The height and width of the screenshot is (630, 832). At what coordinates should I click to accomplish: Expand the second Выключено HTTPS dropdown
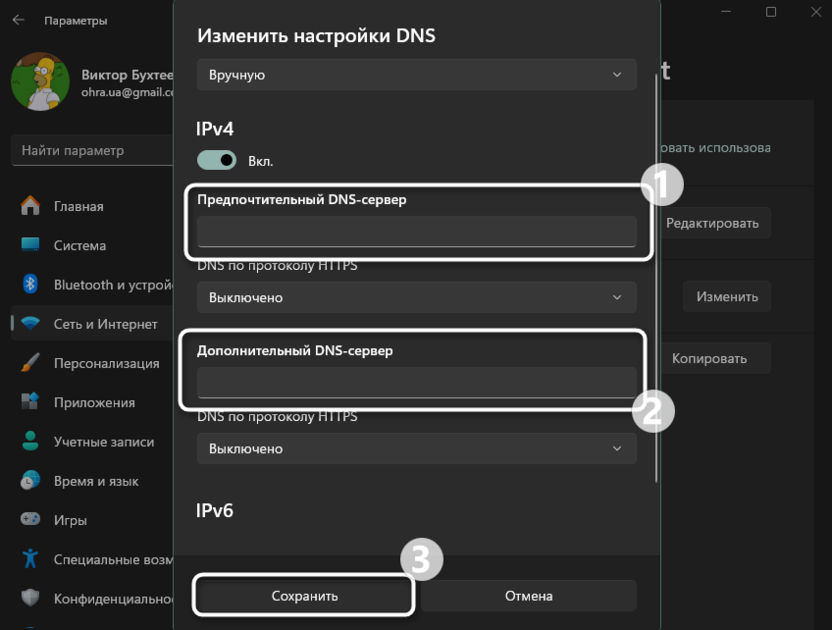click(416, 448)
